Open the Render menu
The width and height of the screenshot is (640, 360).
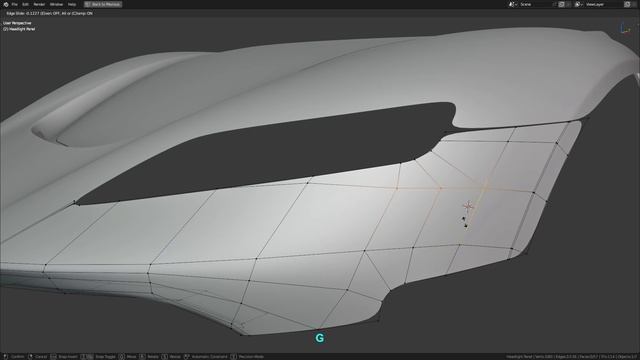click(x=39, y=4)
